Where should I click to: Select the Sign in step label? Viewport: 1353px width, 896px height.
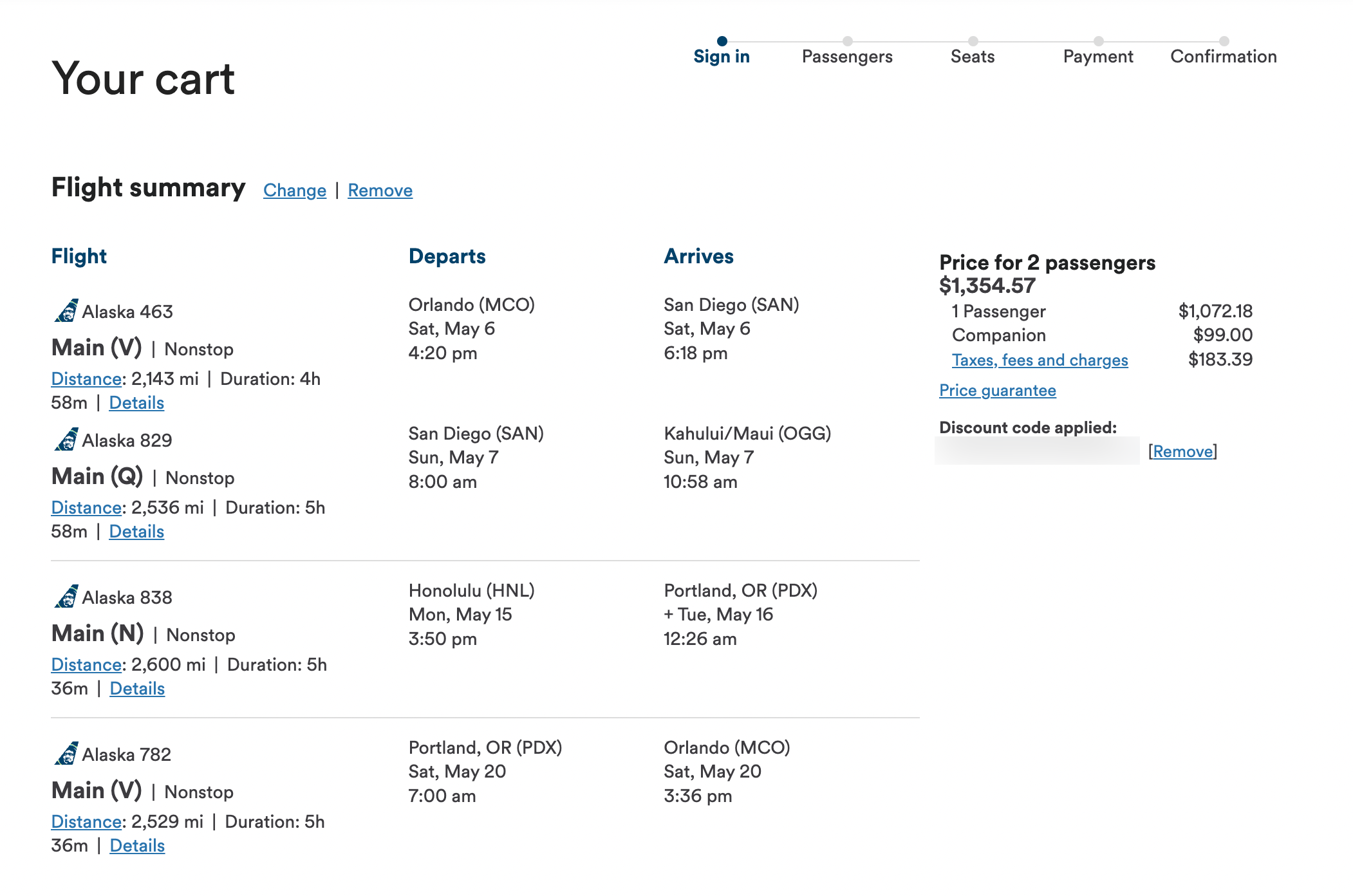[722, 57]
